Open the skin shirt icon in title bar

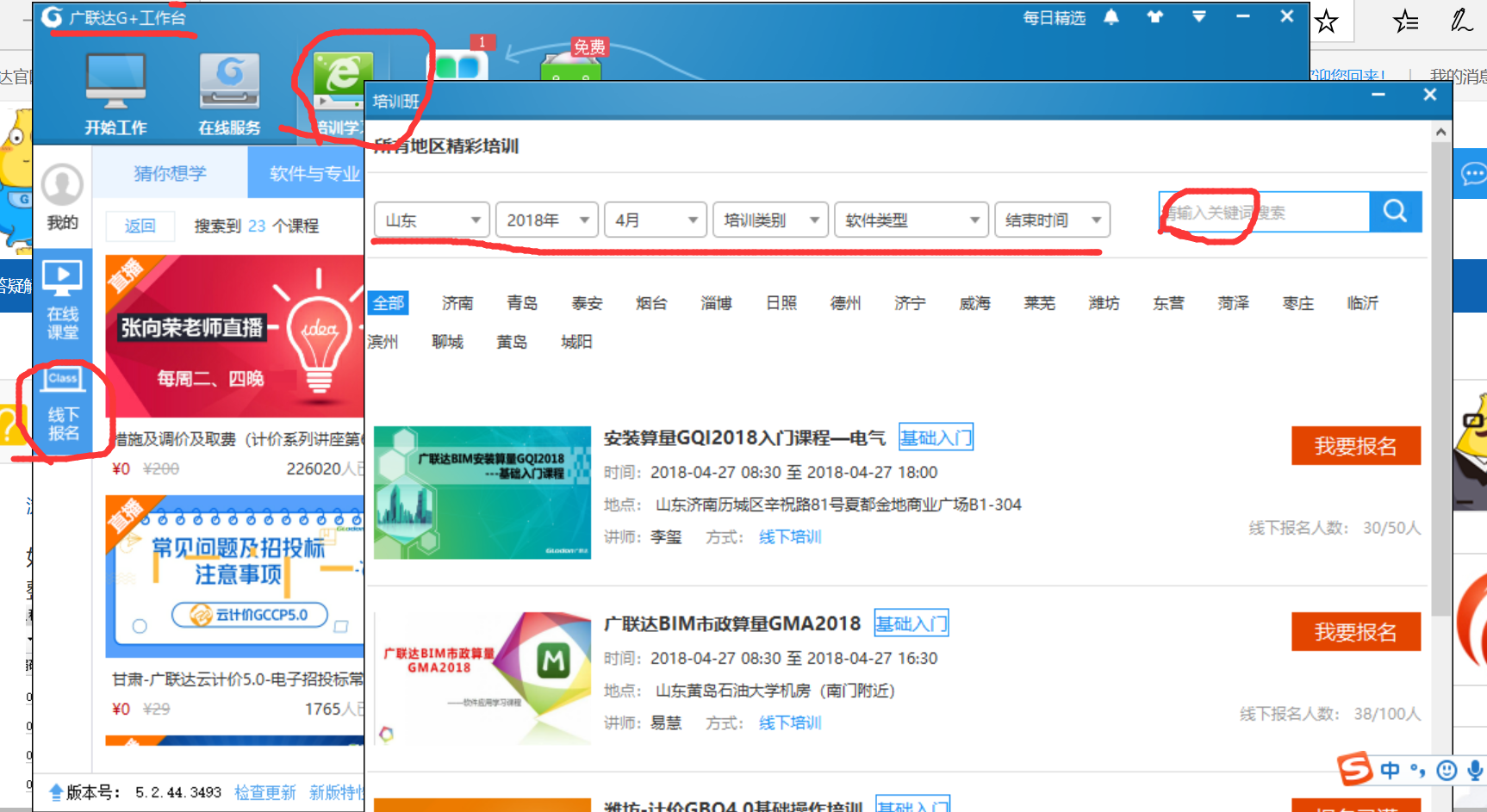click(x=1154, y=17)
